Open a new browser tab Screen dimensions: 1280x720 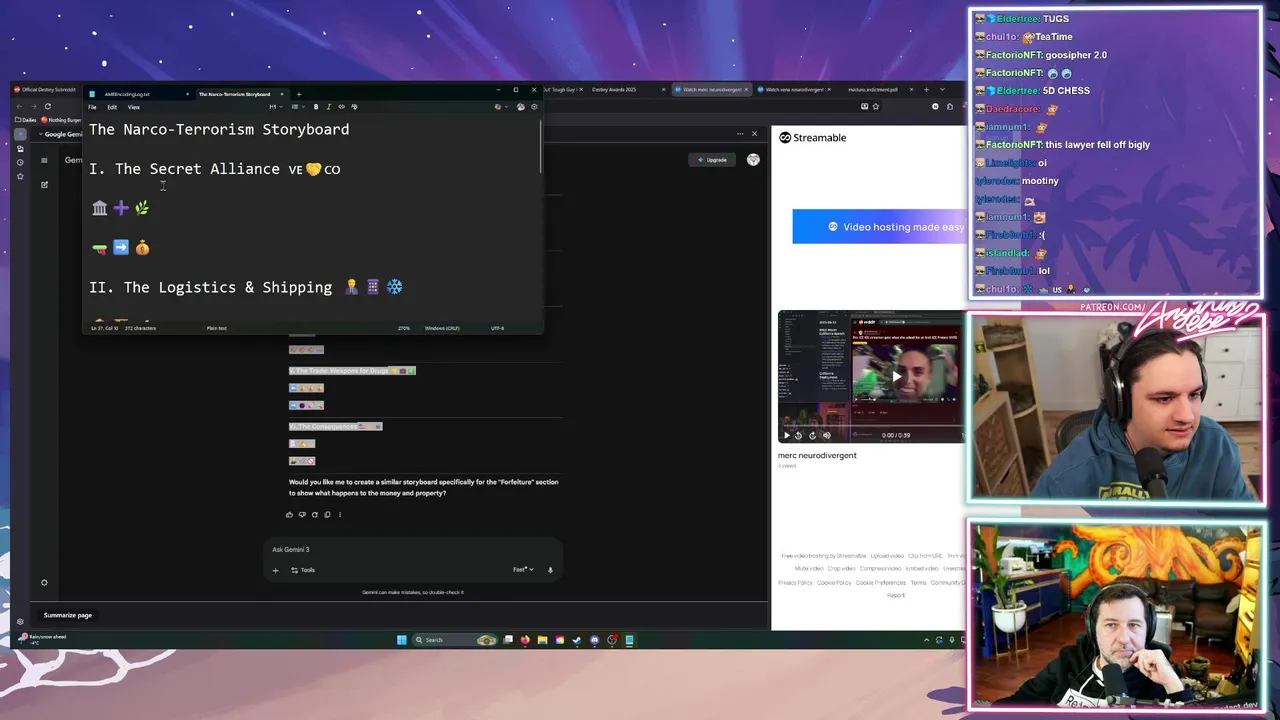(926, 90)
